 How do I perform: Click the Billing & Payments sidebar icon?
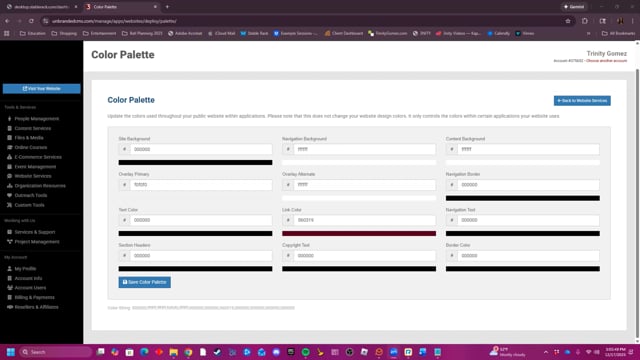pos(9,297)
